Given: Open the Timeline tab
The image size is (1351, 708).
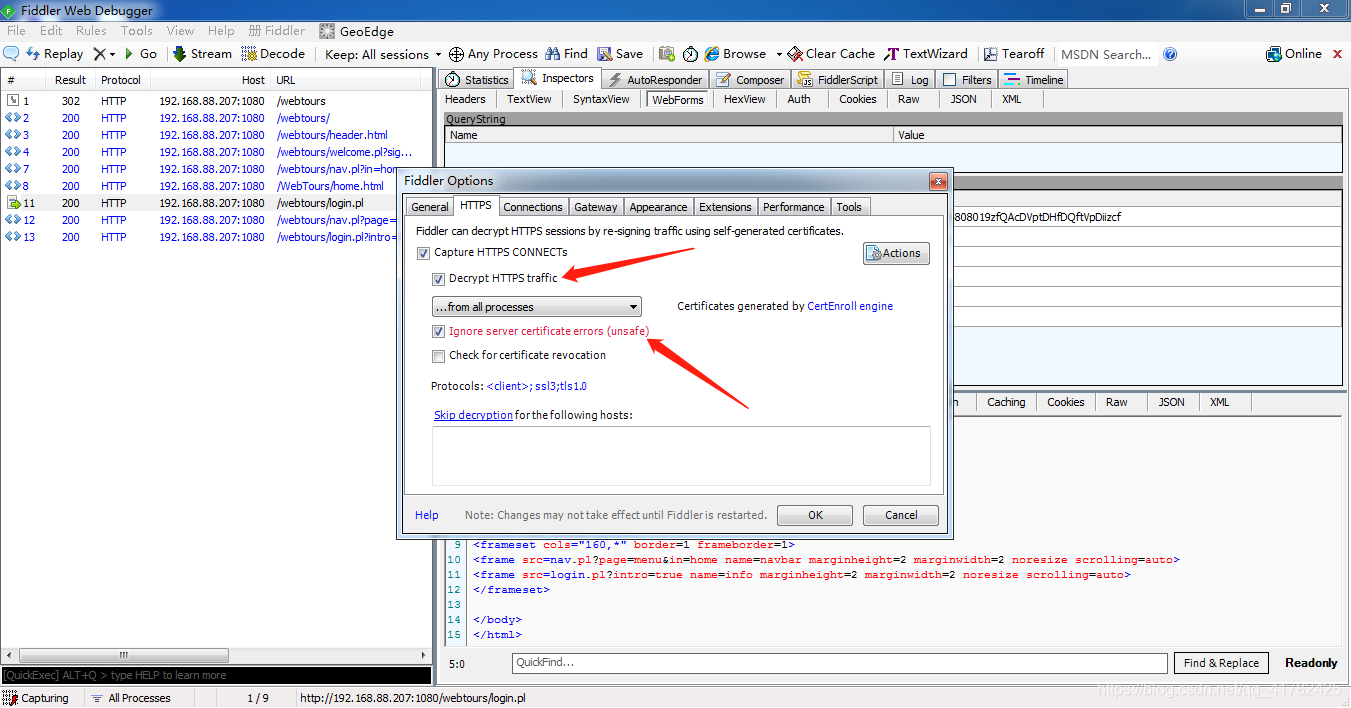Looking at the screenshot, I should 1034,80.
